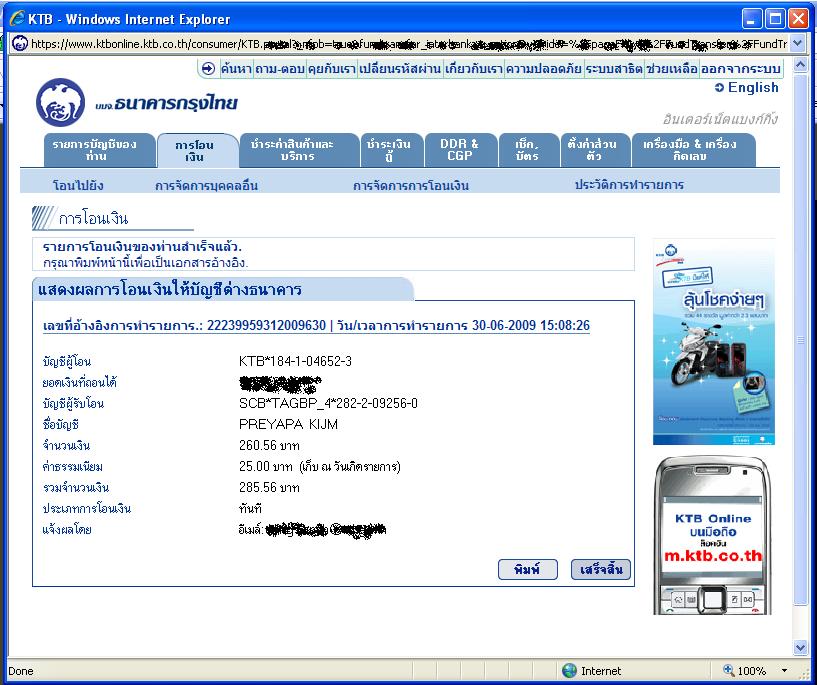Click the account name PREYAPA KIJM
Screen dimensions: 817x685
point(288,425)
